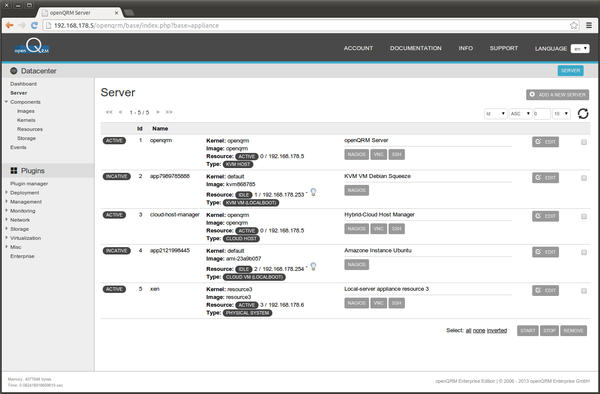This screenshot has width=600, height=394.
Task: Go to previous page with < control
Action: (x=121, y=112)
